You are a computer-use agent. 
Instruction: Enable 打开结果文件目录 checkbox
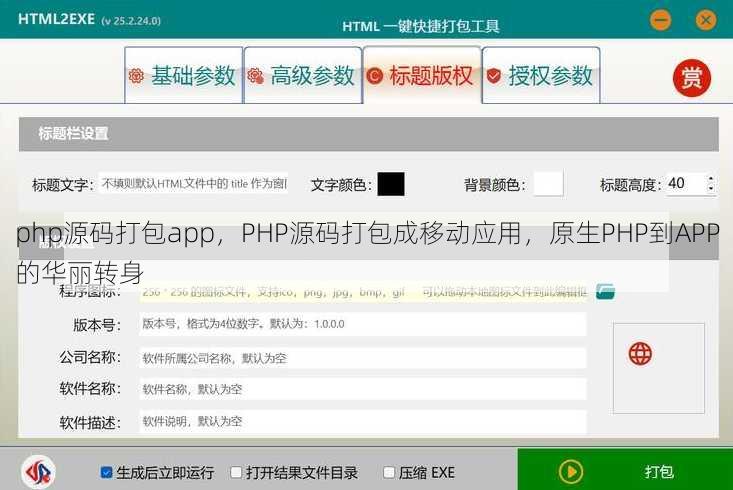point(236,472)
